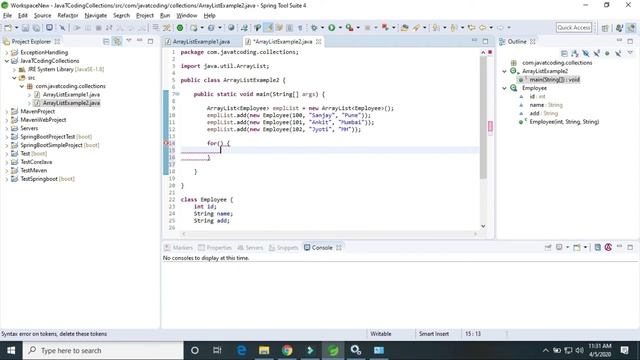
Task: Expand the SpringBootProjectTest project
Action: 6,137
